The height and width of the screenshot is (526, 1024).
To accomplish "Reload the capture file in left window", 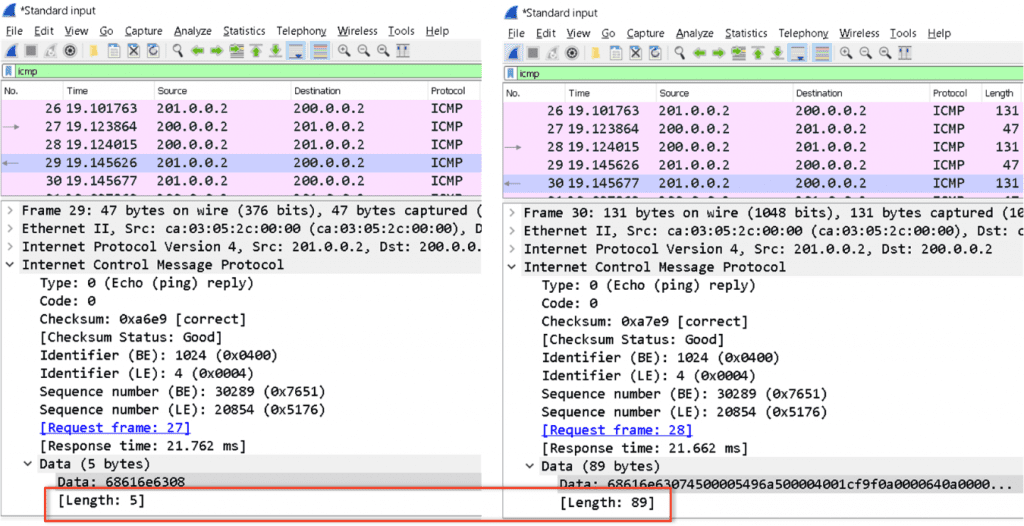I will pos(153,50).
